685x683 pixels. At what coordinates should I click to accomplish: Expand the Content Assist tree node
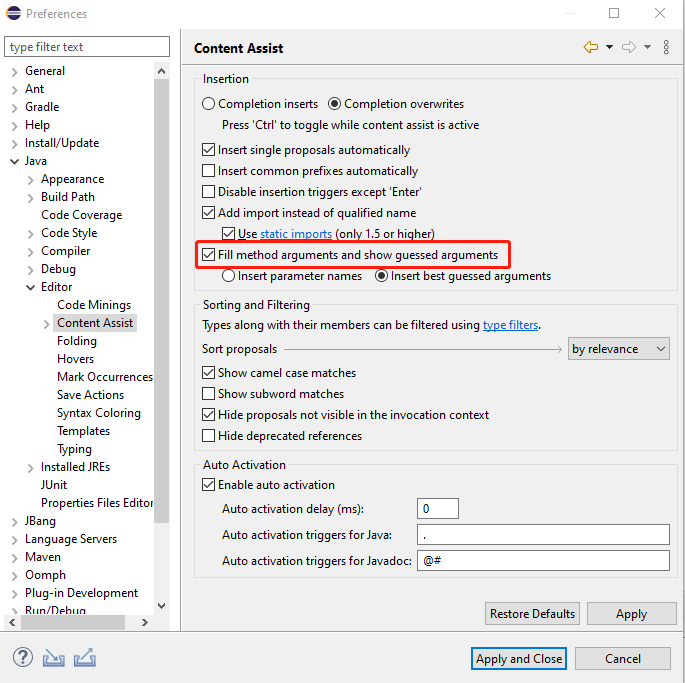coord(47,324)
